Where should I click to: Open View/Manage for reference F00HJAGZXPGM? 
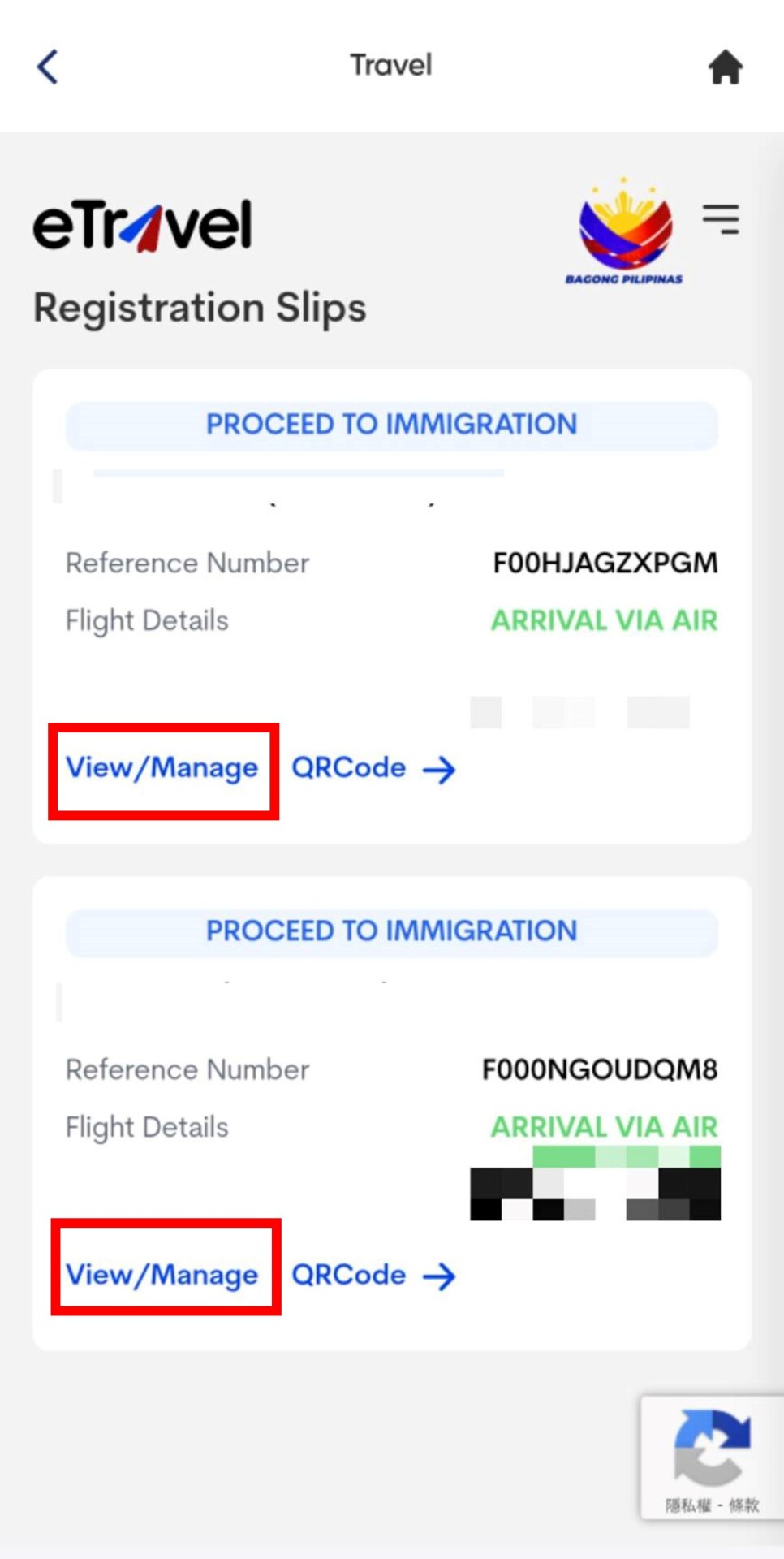[x=162, y=768]
